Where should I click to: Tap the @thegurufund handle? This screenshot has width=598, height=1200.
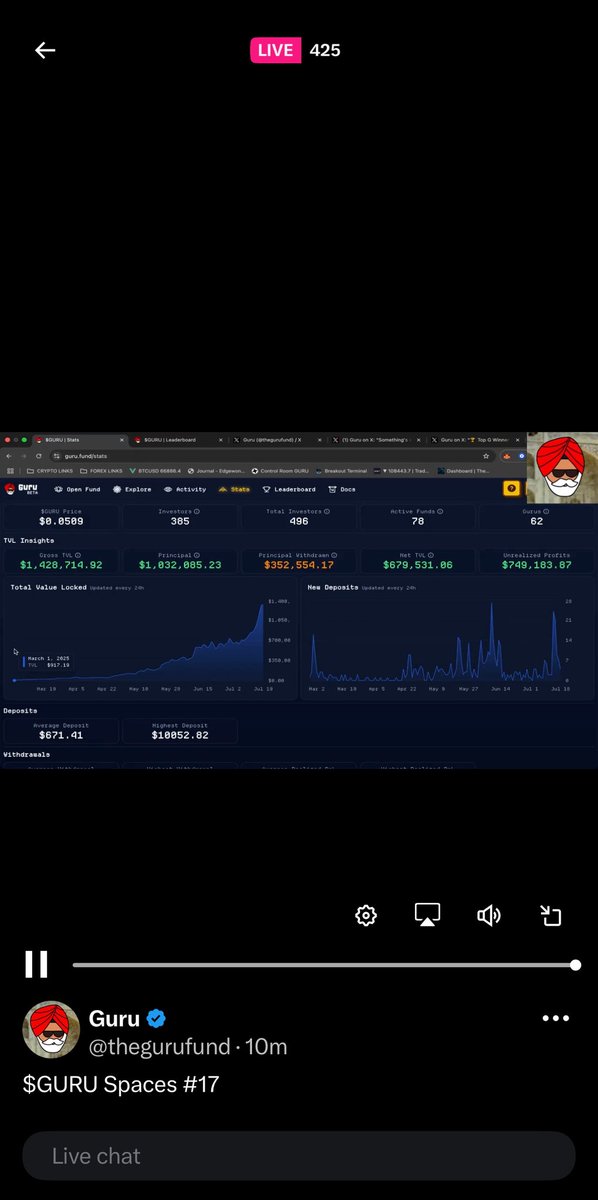[159, 1047]
